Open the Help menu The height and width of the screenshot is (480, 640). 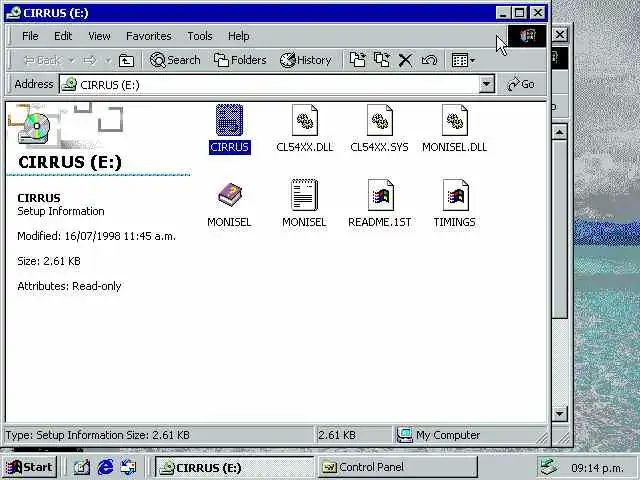point(238,36)
